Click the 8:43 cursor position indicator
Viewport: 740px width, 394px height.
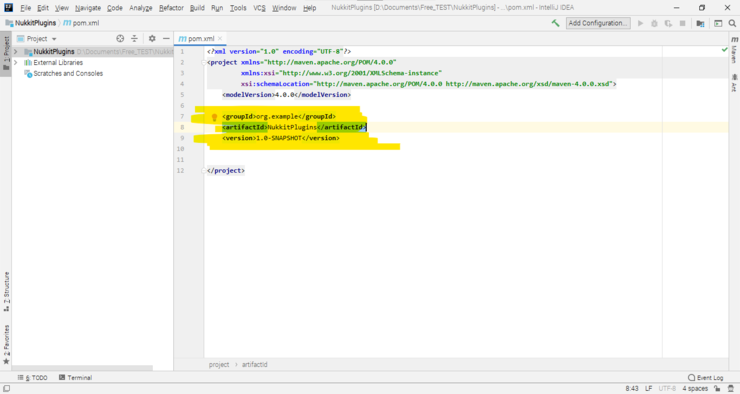(631, 388)
